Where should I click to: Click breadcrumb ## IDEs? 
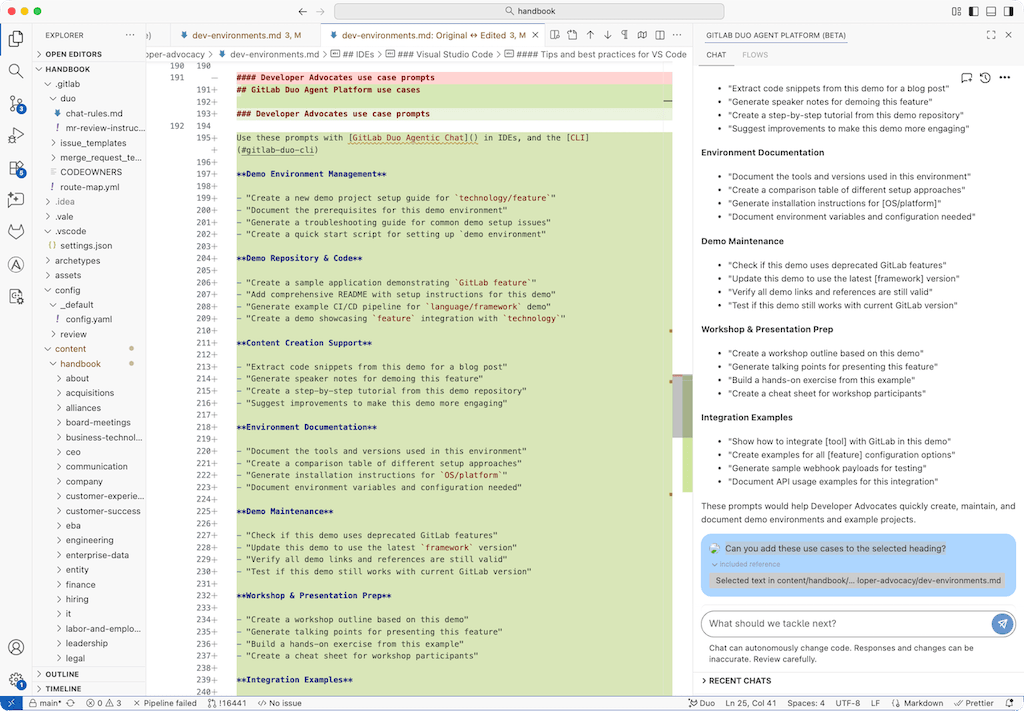coord(352,54)
